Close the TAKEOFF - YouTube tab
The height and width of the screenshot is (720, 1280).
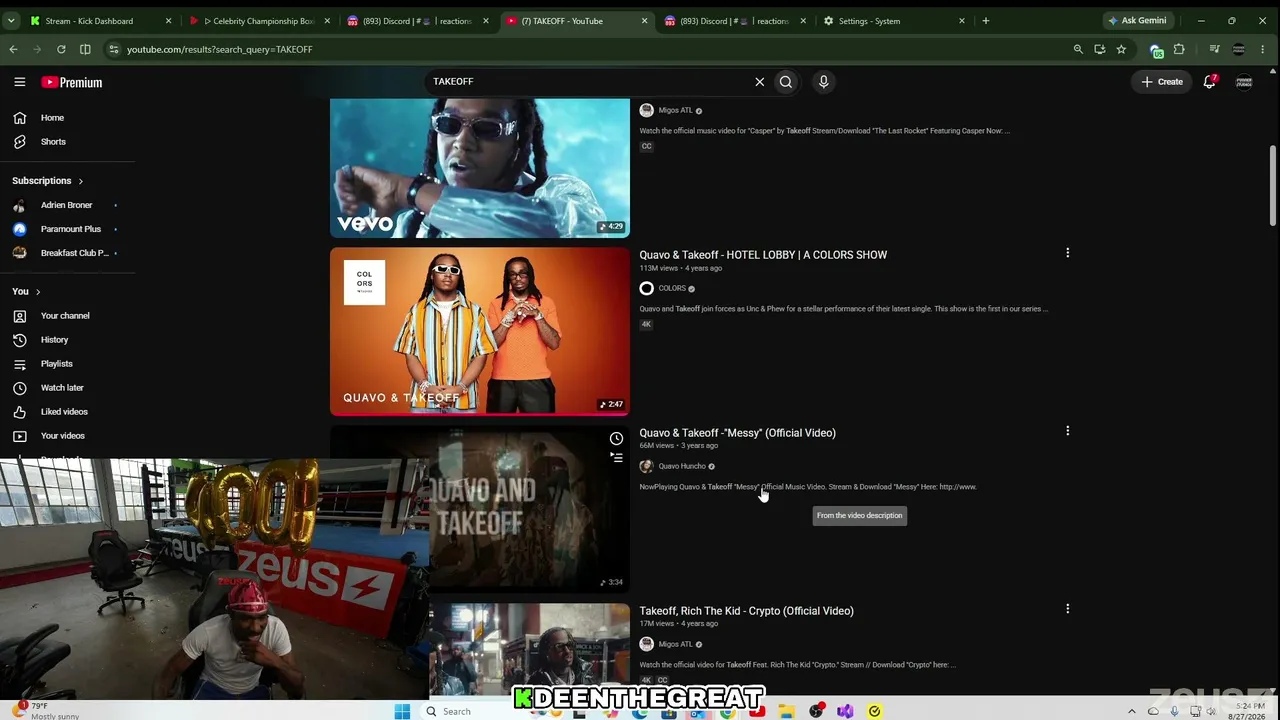tap(644, 21)
